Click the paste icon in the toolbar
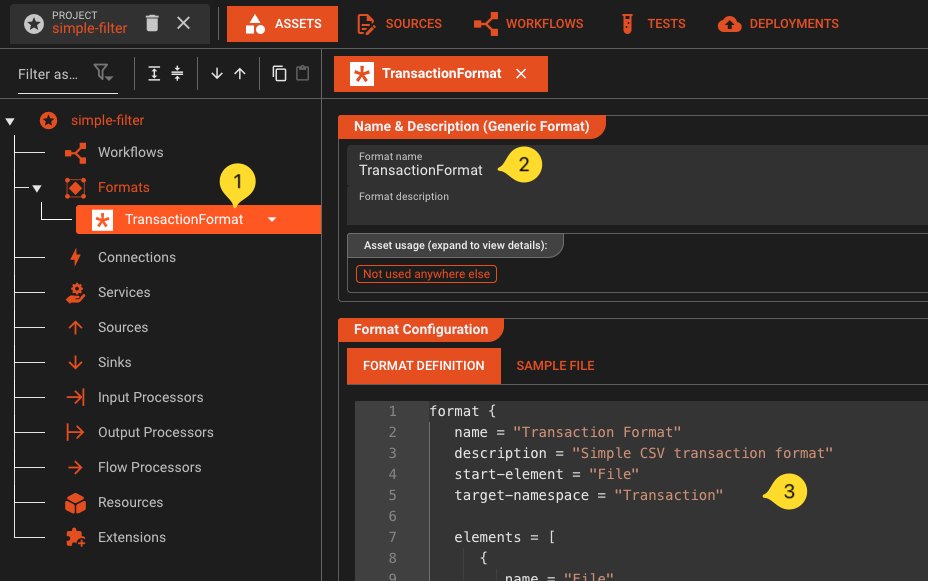Screen dimensions: 928x581 point(302,74)
